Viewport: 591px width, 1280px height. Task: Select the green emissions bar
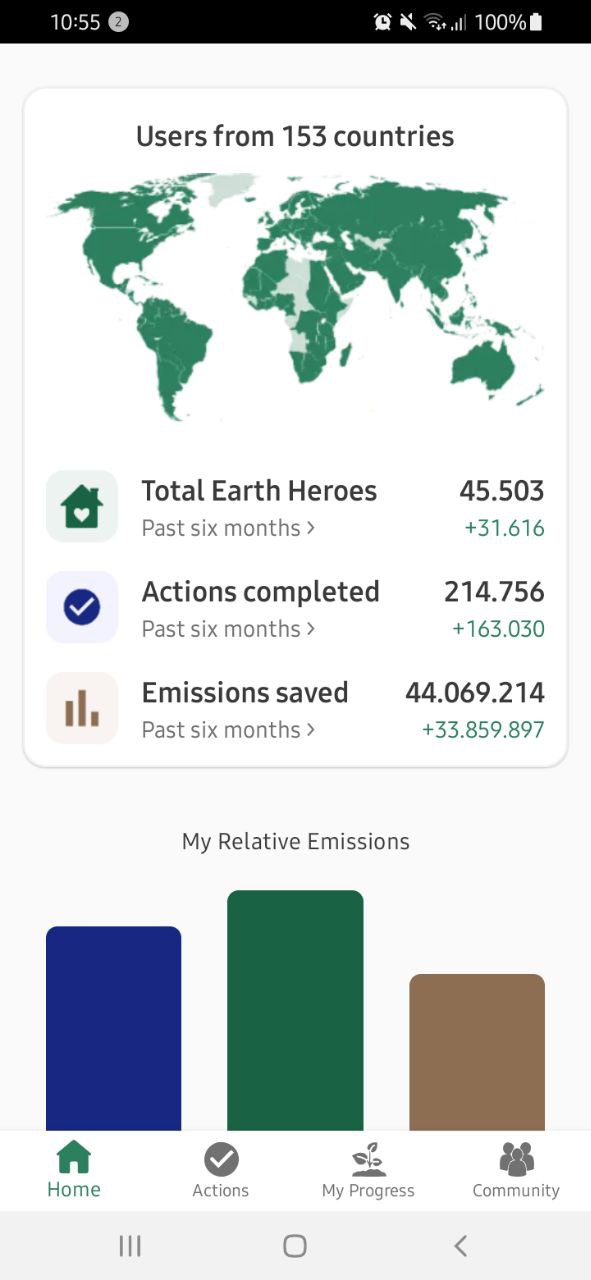pyautogui.click(x=295, y=1010)
